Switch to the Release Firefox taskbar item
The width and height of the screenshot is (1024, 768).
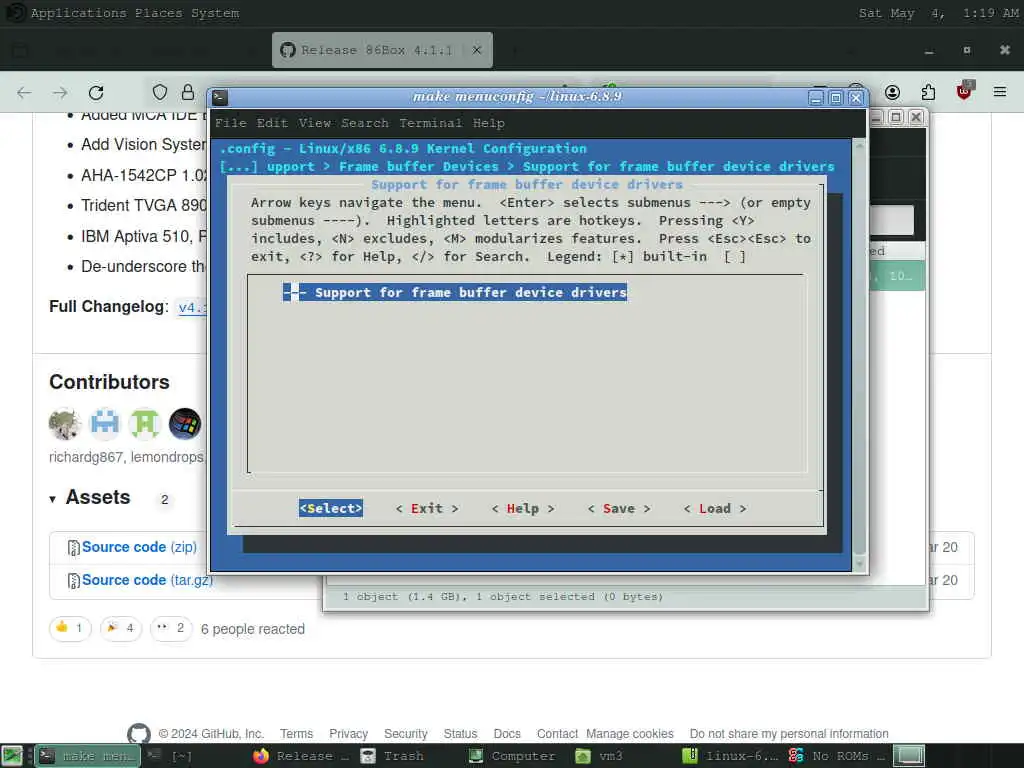[302, 756]
